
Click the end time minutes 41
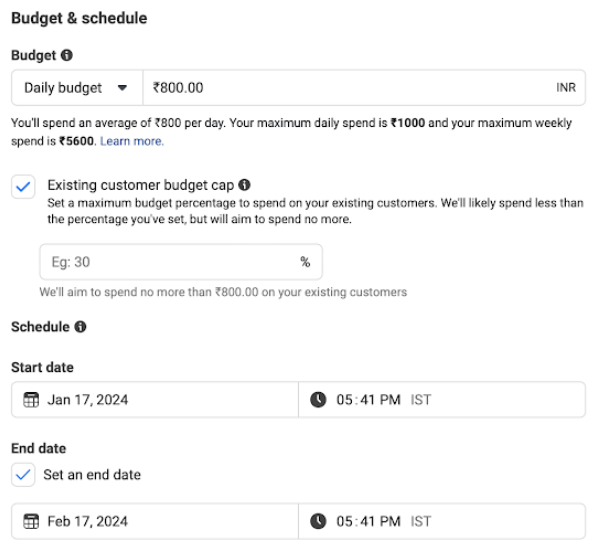(367, 521)
